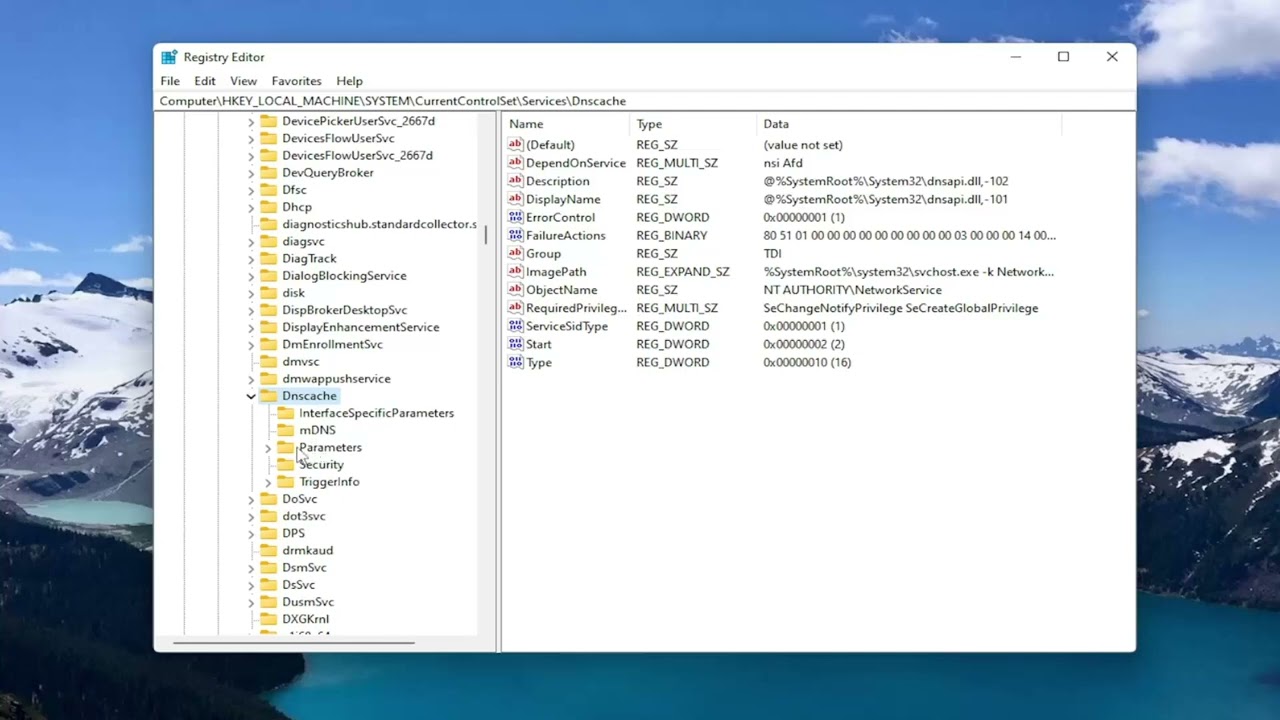
Task: Click the Dhcp folder icon
Action: point(268,207)
